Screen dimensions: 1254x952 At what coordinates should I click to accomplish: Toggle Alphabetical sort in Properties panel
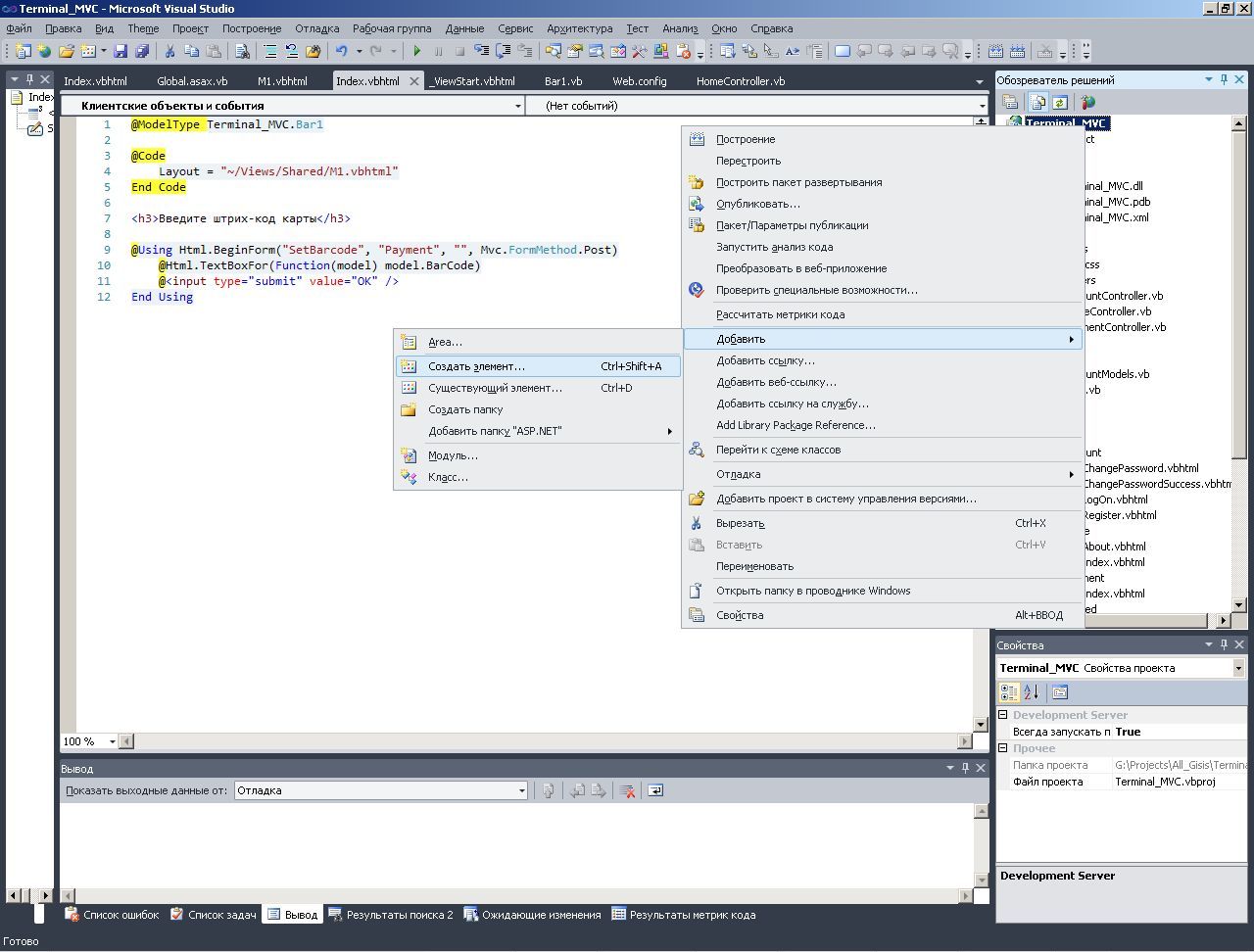1031,692
